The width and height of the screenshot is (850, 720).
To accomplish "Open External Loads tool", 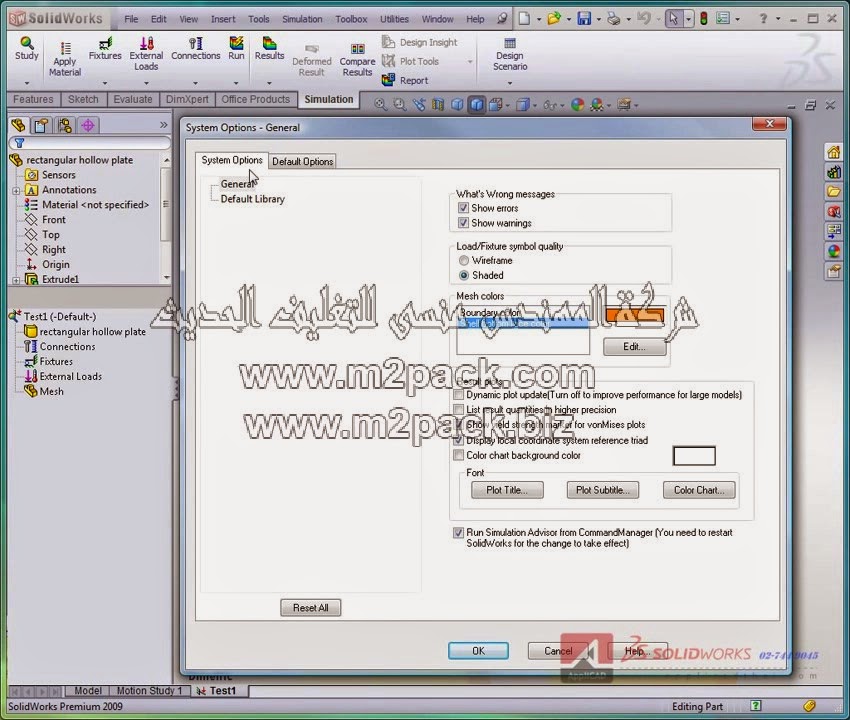I will click(x=146, y=54).
